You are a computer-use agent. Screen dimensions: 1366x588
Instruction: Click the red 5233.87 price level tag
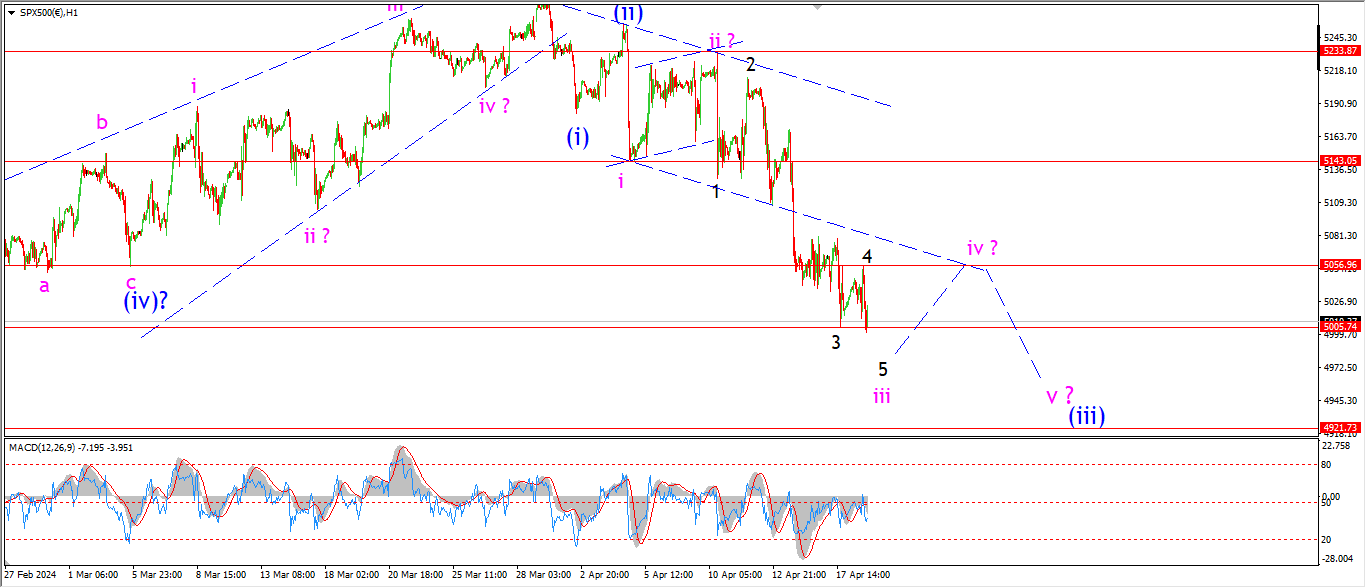pos(1339,51)
